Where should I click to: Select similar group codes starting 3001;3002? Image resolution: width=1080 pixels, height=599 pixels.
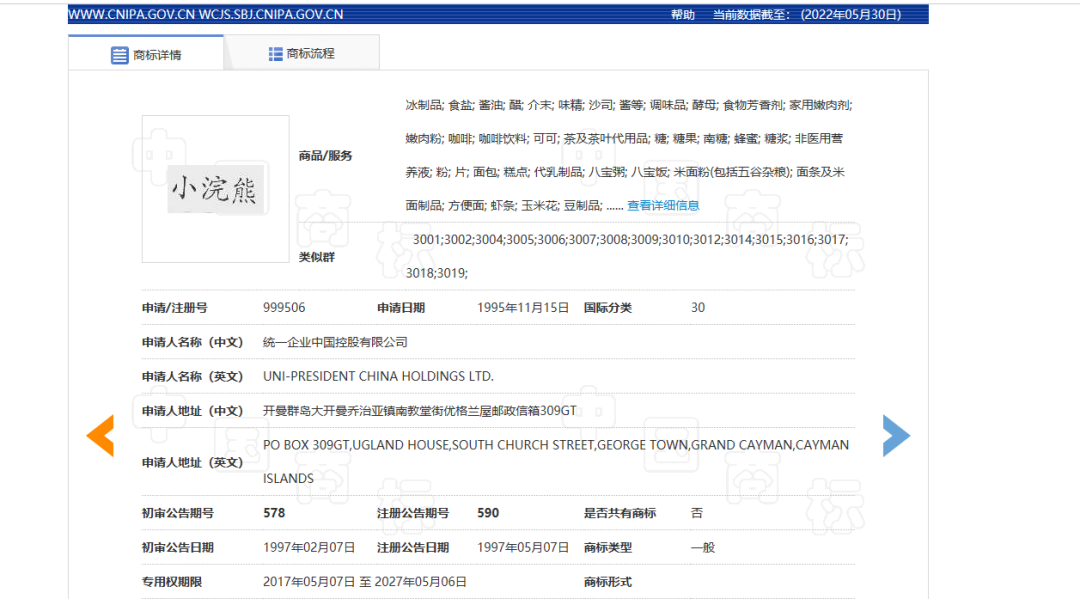point(627,256)
